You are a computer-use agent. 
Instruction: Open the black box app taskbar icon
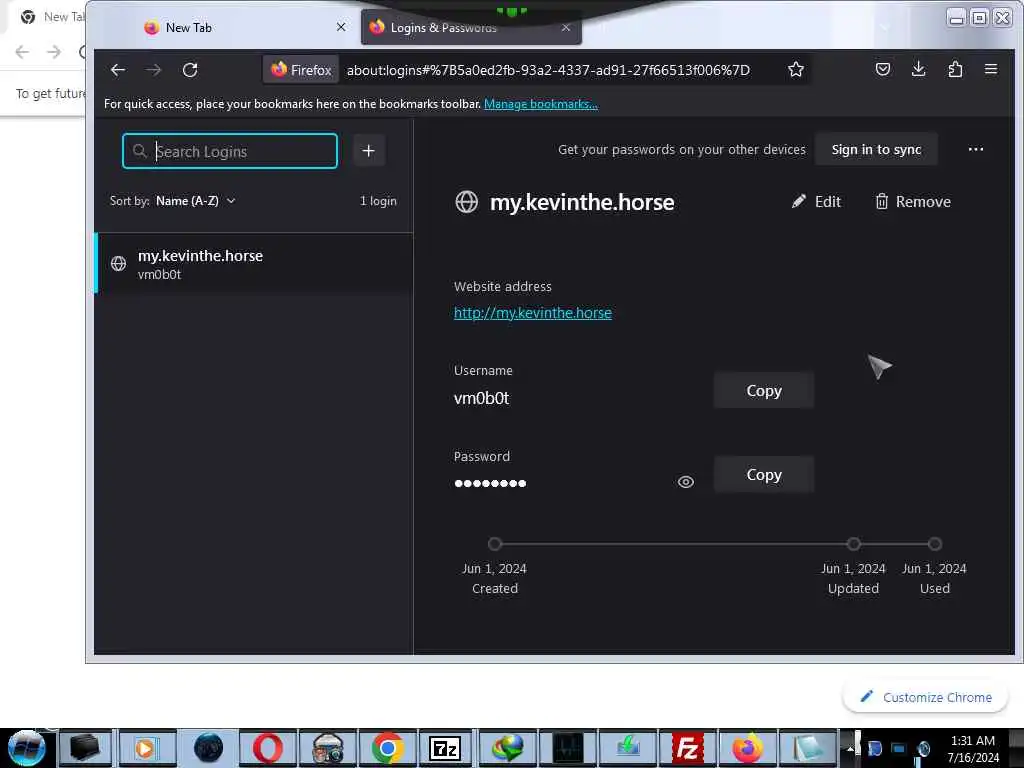pos(86,748)
